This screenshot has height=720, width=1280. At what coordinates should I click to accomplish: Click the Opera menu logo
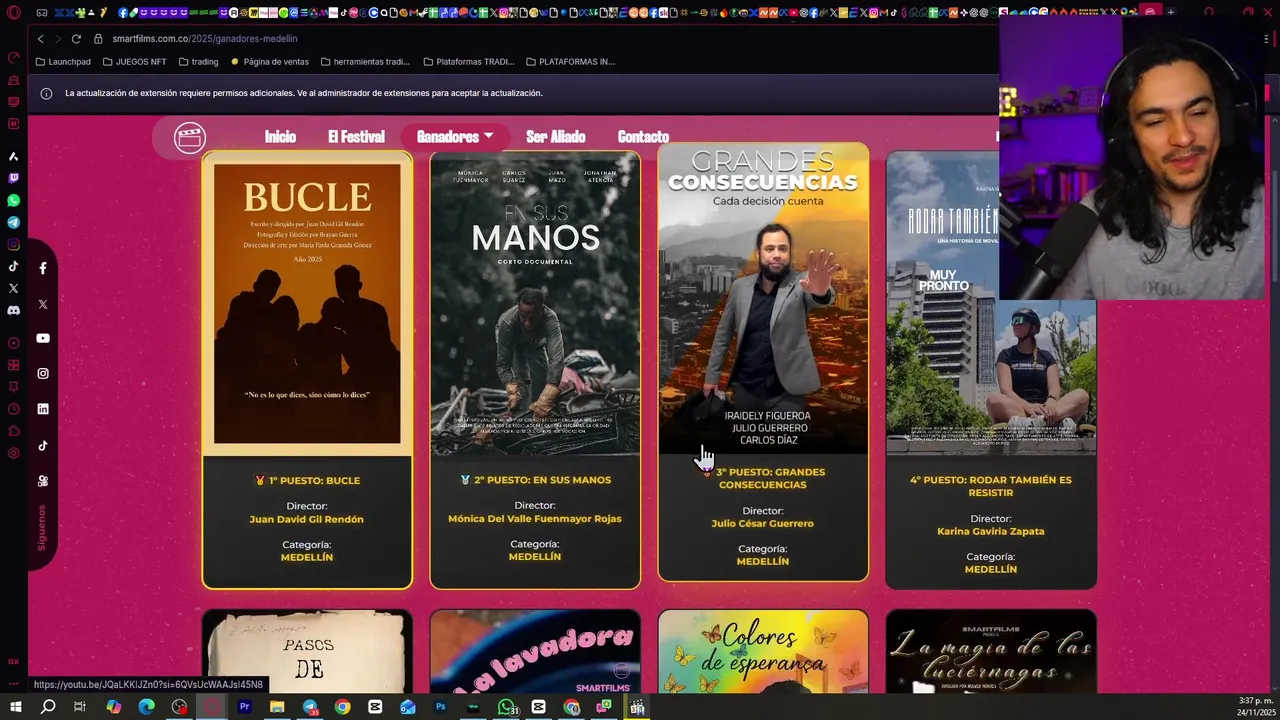13,12
